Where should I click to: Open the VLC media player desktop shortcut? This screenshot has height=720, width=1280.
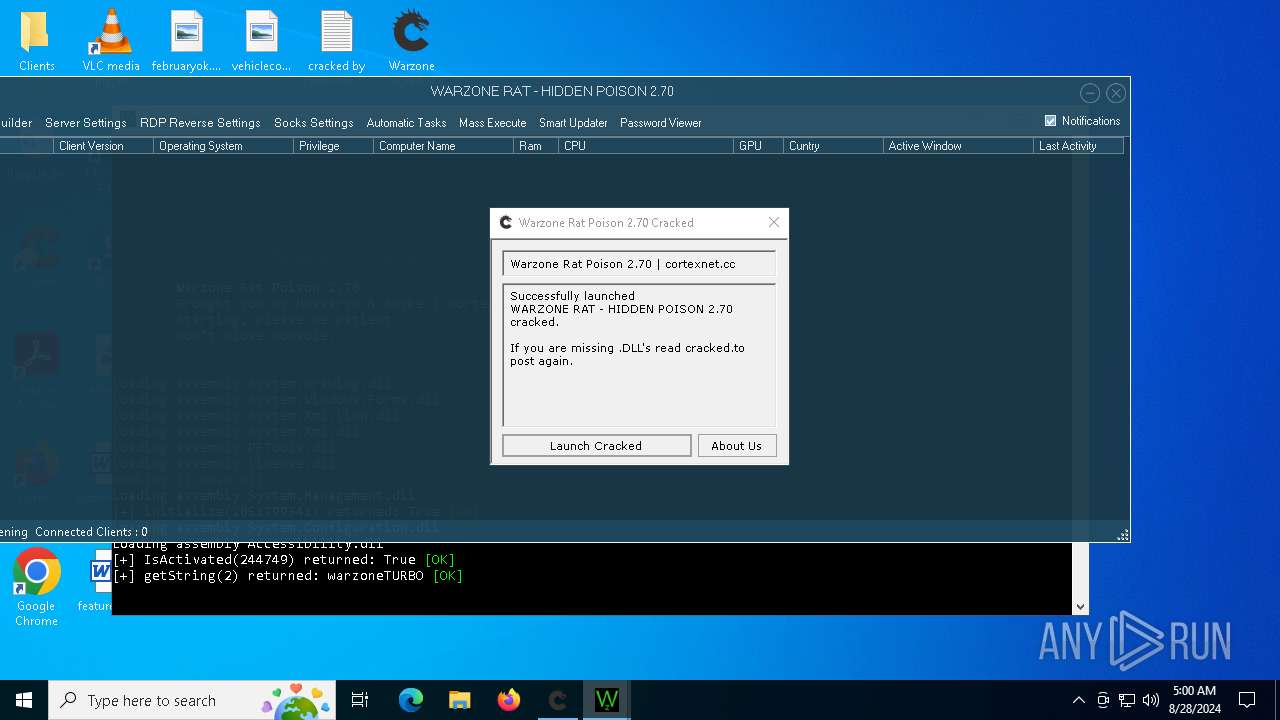click(x=111, y=41)
